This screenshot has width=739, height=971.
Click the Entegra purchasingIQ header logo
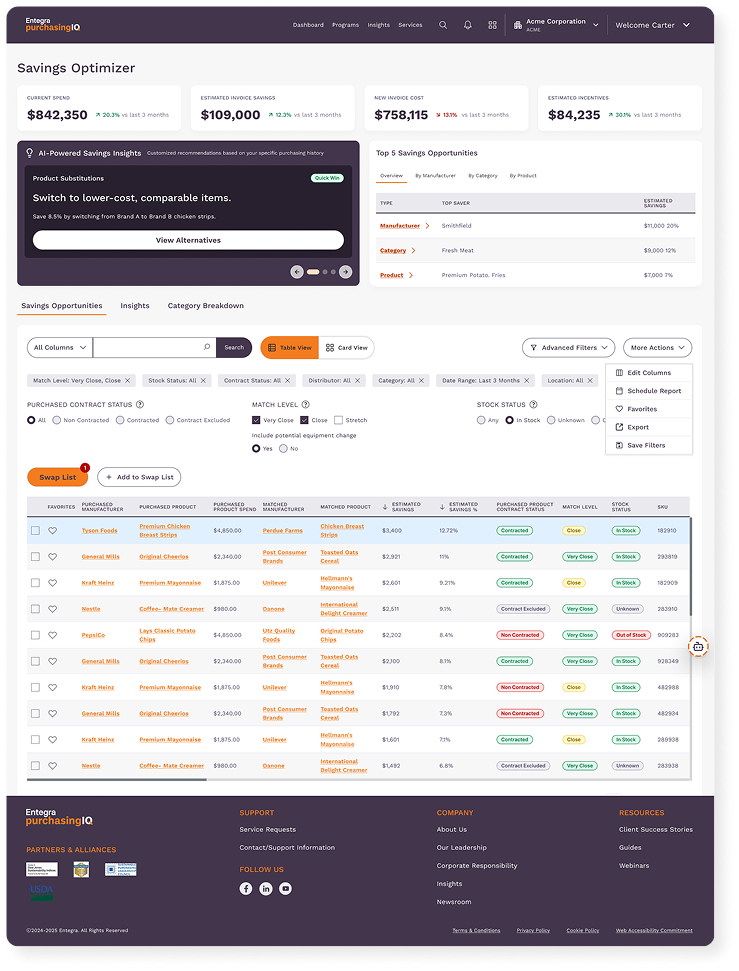(53, 25)
